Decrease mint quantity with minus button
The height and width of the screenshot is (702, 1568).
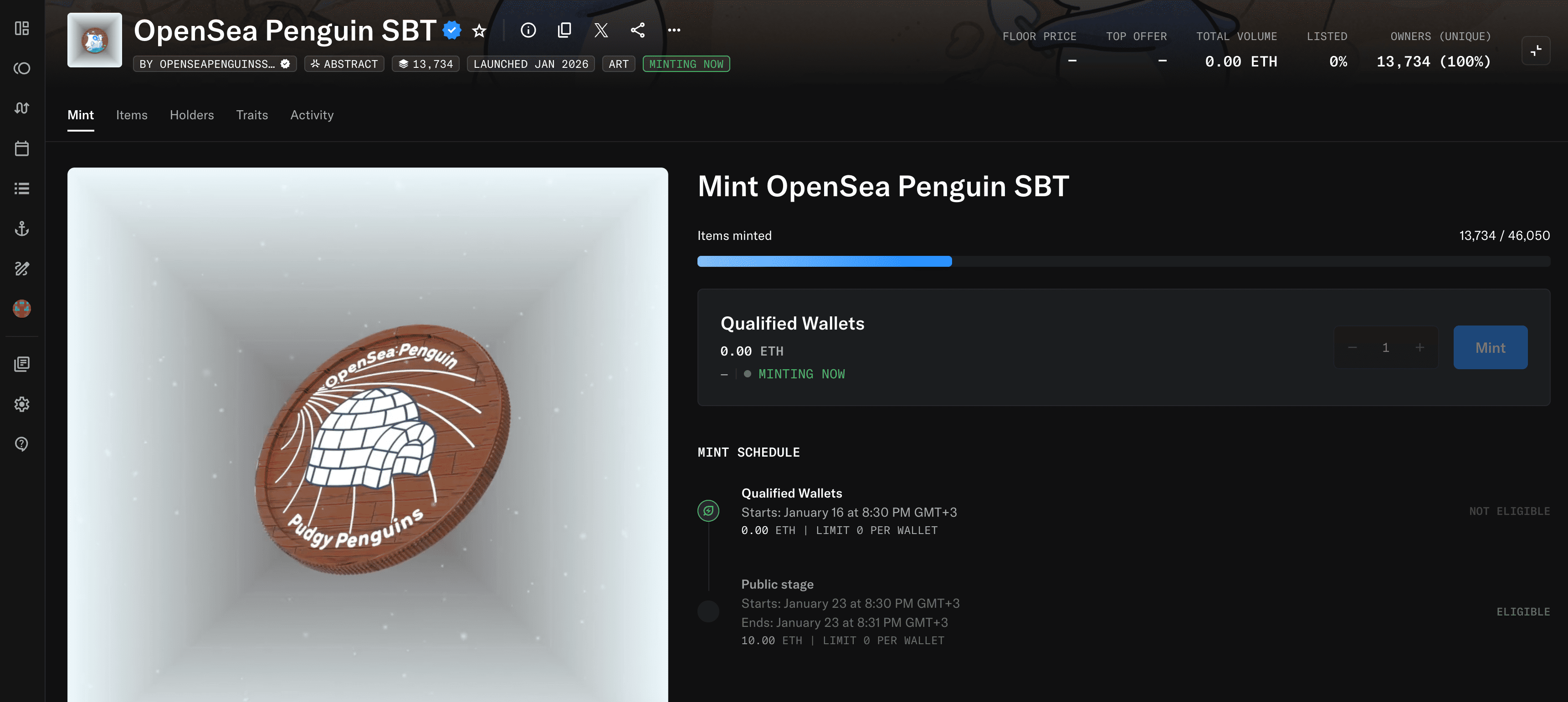tap(1352, 347)
